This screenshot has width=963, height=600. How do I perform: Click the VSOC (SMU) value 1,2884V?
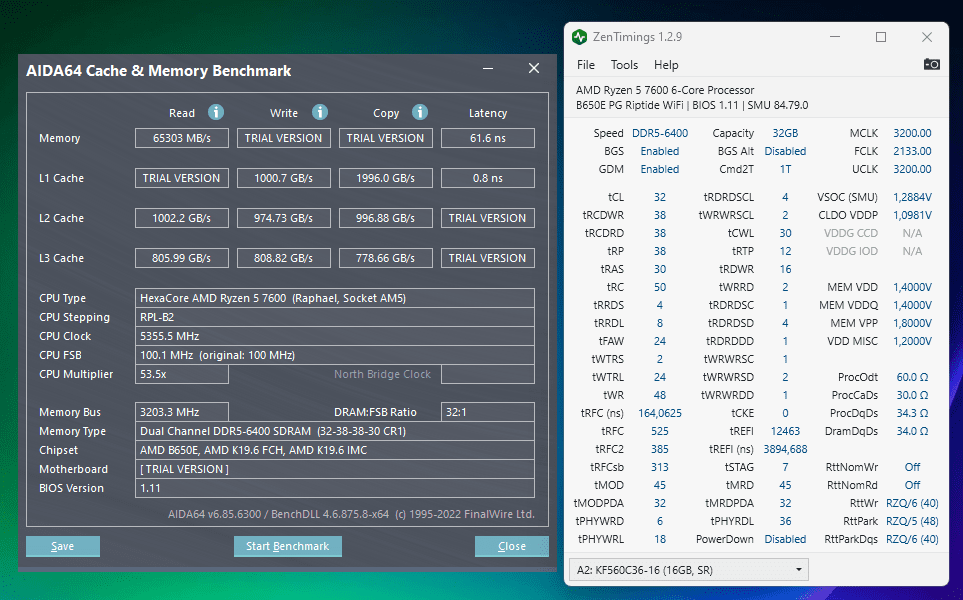tap(912, 197)
